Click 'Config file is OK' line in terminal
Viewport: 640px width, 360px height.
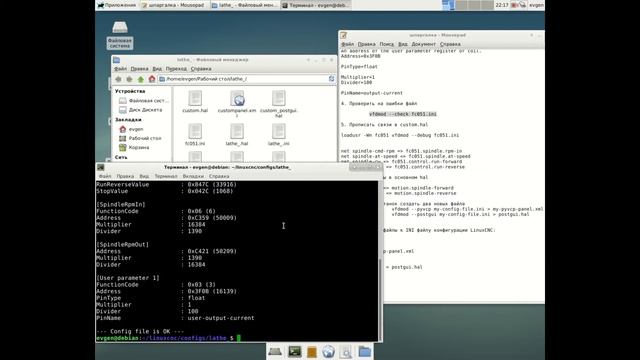point(140,331)
